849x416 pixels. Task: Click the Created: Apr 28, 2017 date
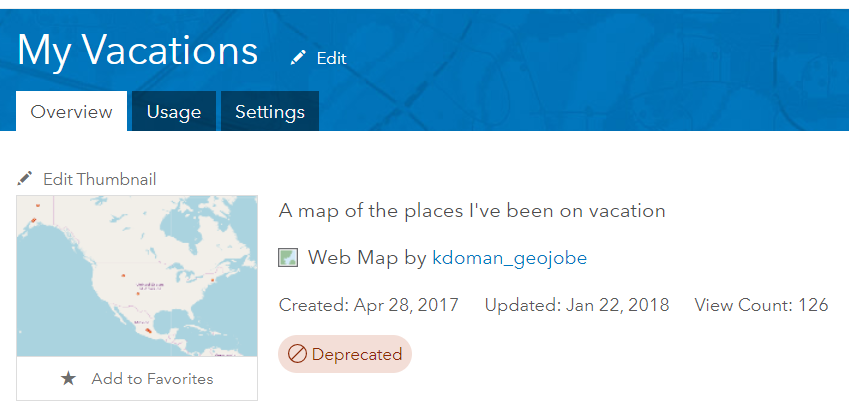[368, 305]
